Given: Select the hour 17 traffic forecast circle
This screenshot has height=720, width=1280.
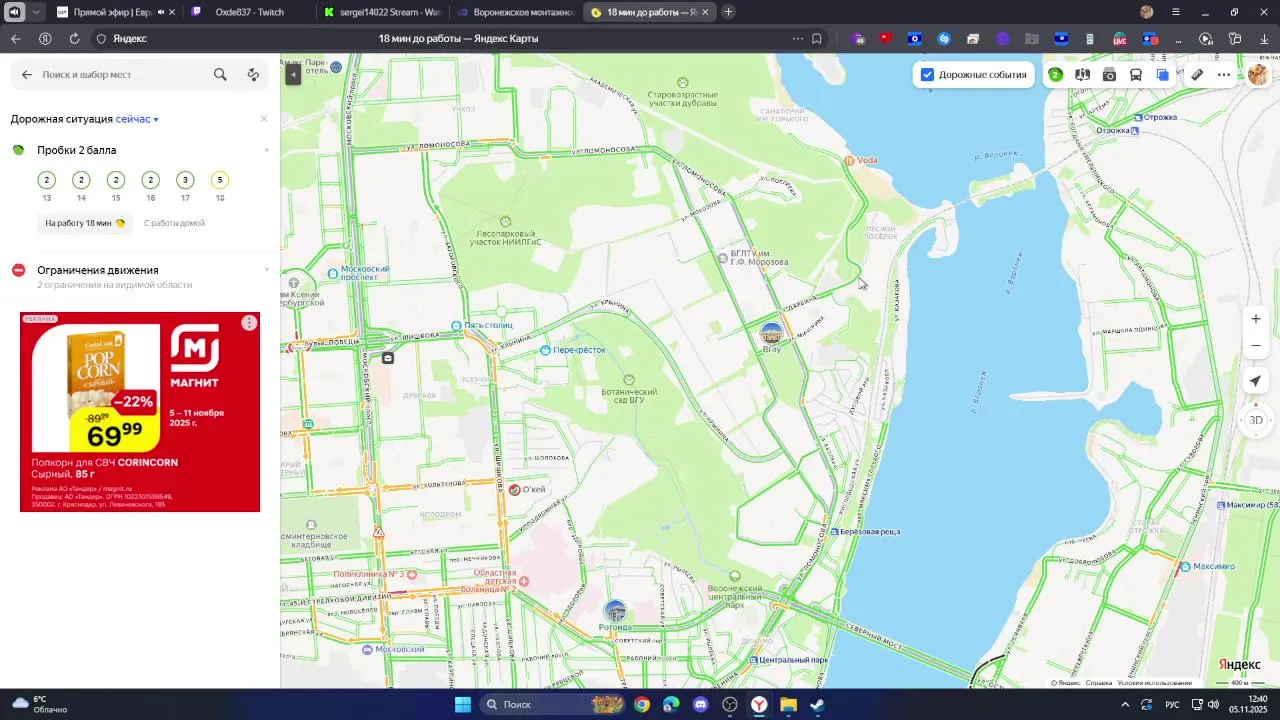Looking at the screenshot, I should coord(185,180).
